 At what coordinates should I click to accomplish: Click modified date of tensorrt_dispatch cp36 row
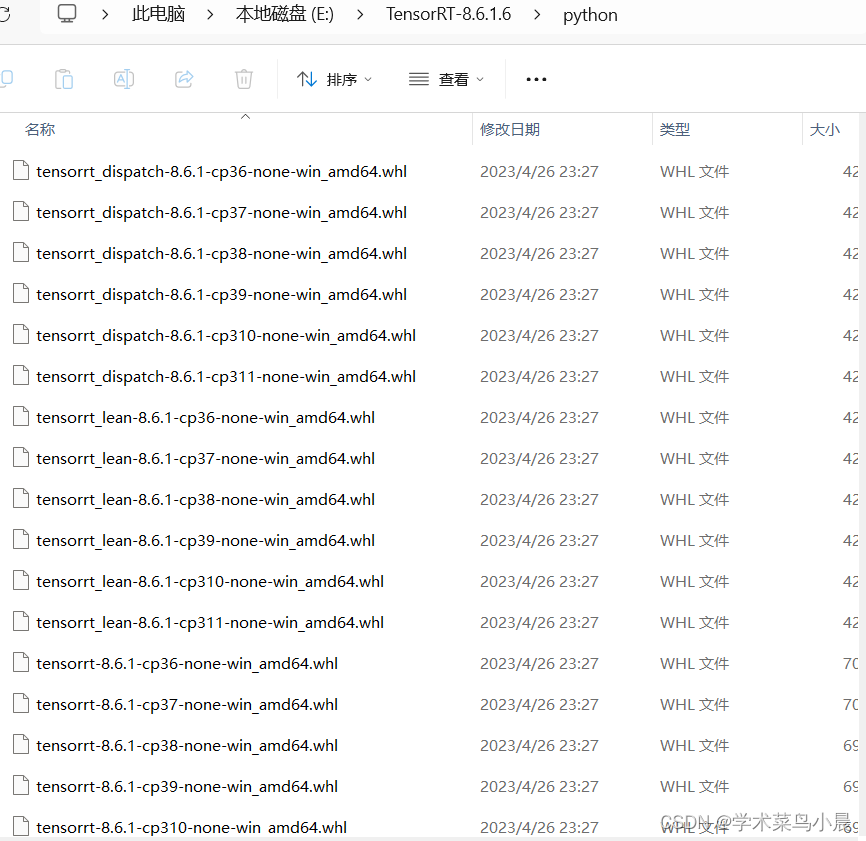coord(539,172)
